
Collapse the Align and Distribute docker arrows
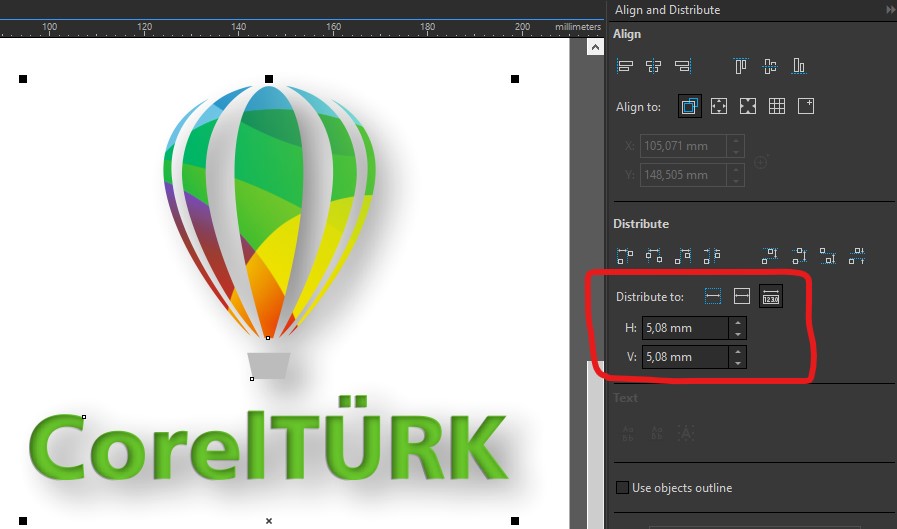coord(890,10)
